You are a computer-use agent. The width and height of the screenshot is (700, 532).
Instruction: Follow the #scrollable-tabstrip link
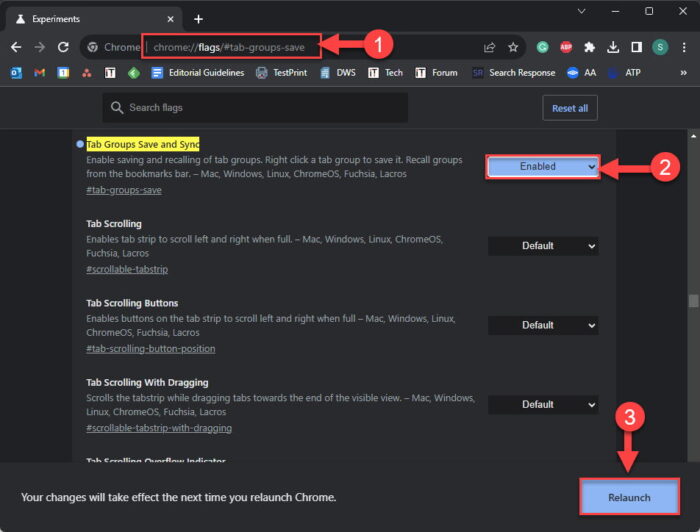click(x=127, y=270)
